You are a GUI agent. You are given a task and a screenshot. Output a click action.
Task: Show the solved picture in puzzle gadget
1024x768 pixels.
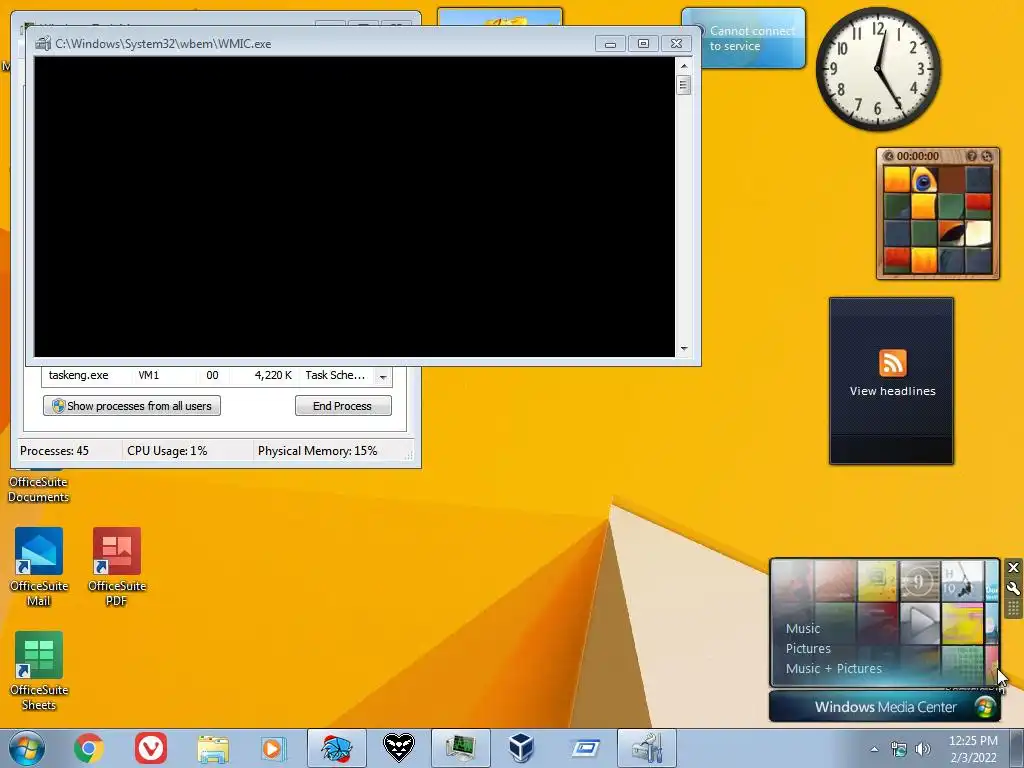972,156
